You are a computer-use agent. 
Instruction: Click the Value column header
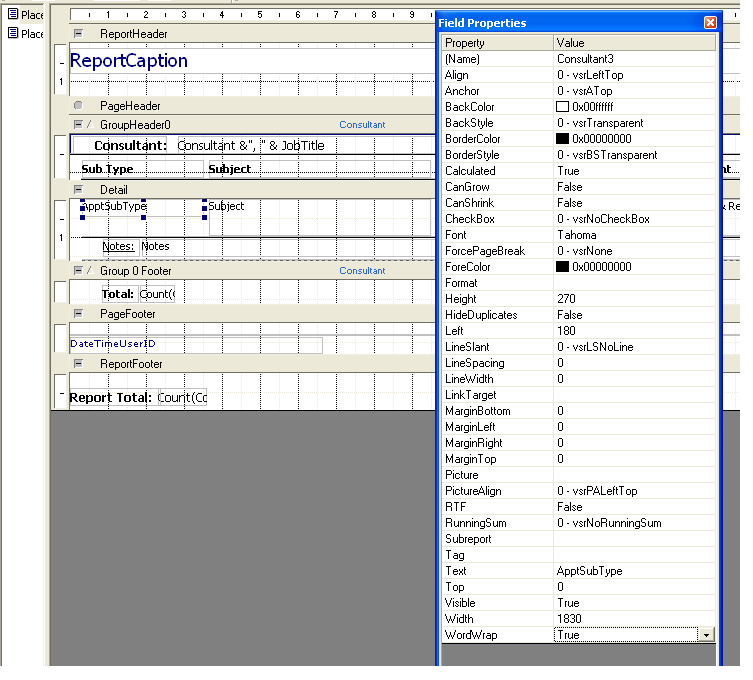(x=634, y=43)
